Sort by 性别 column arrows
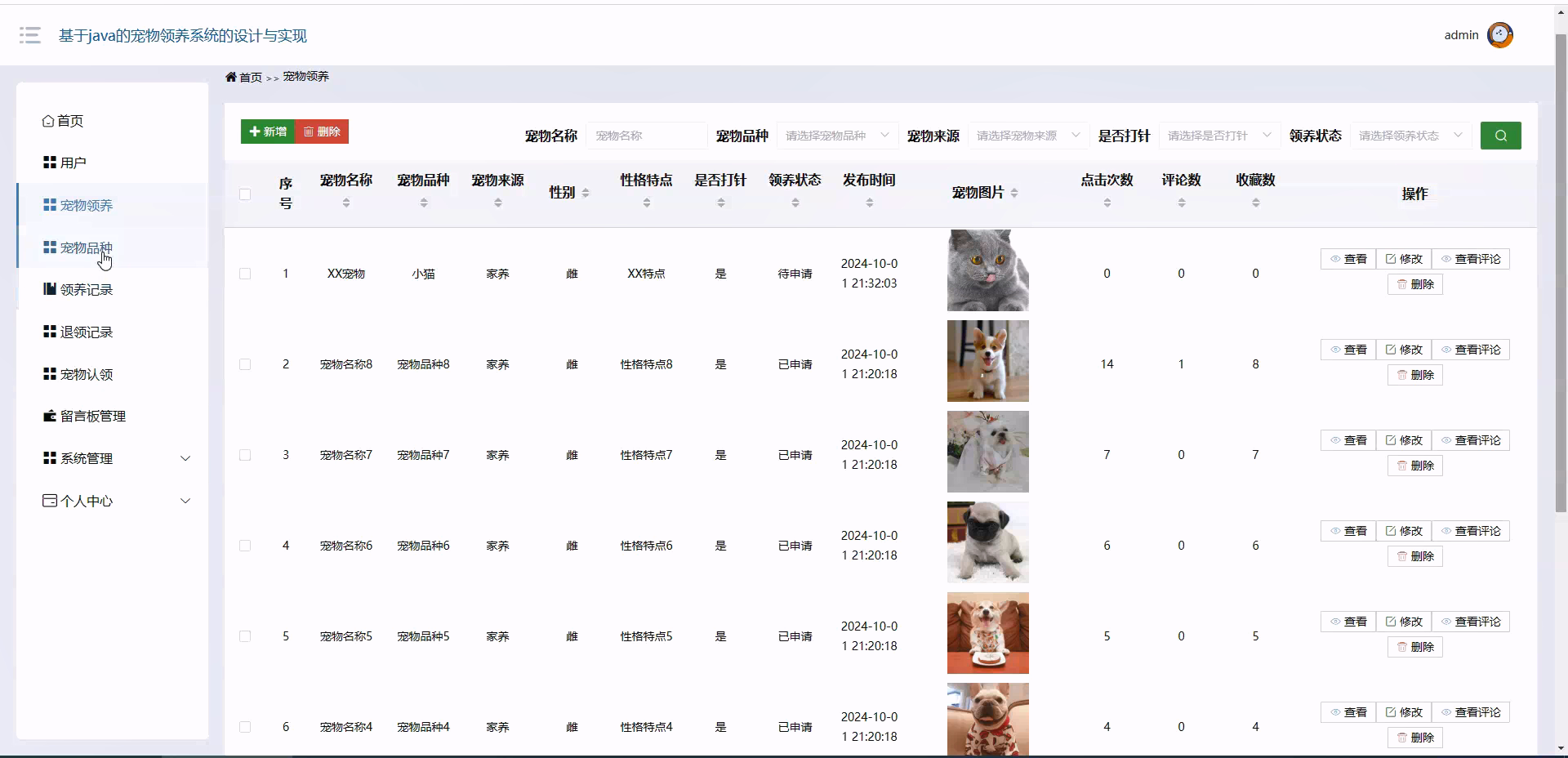This screenshot has height=758, width=1568. click(x=586, y=193)
